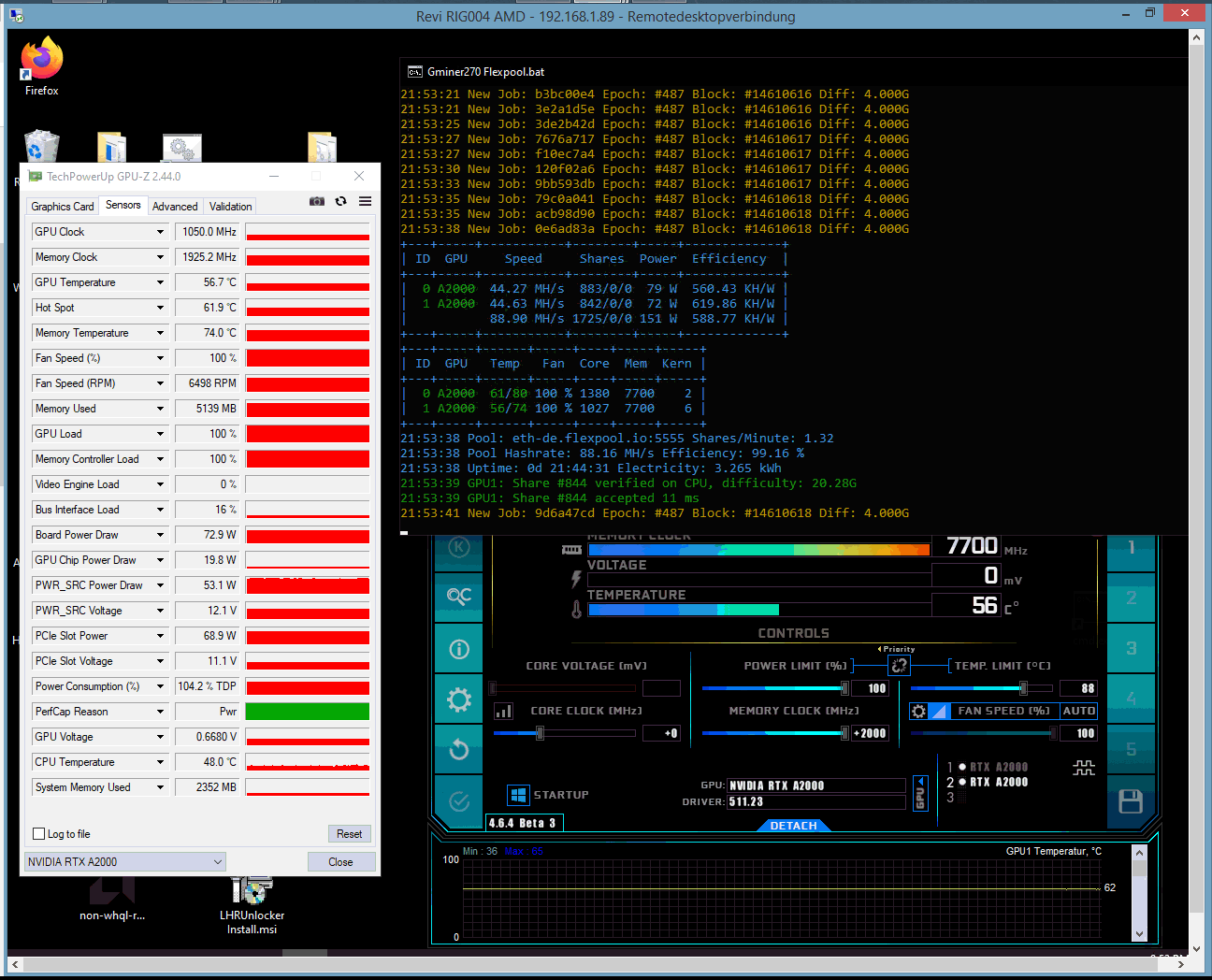Click the GPU-Z Close button

point(340,862)
